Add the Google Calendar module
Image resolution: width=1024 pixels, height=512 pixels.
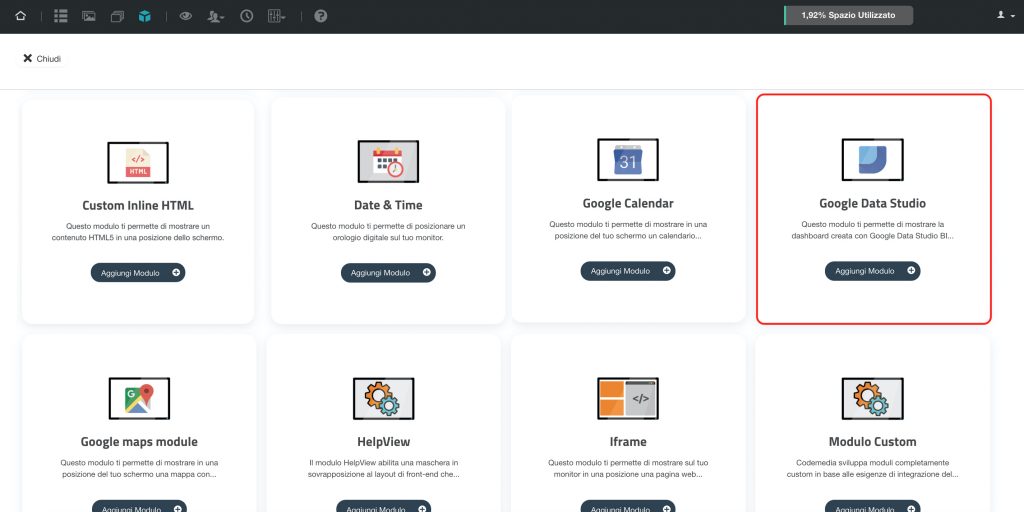click(x=628, y=271)
